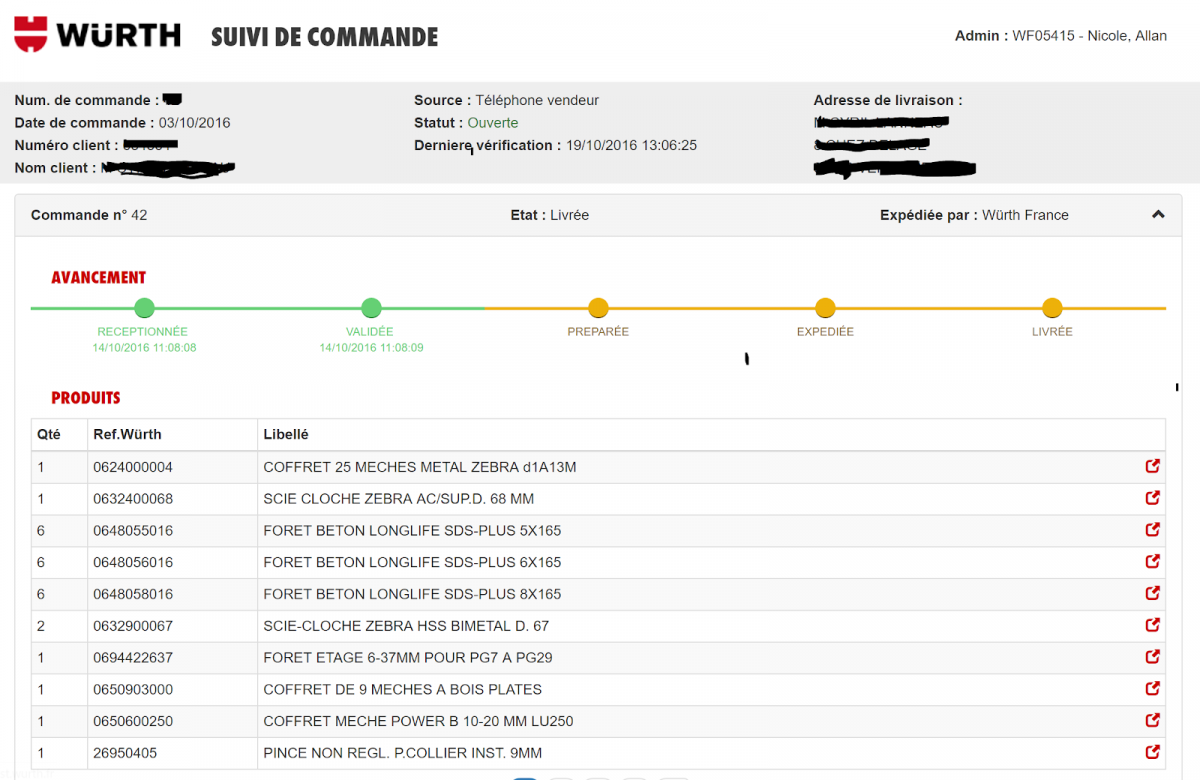Open external link for FORET BETON SDS-PLUS 8X165

(1152, 593)
